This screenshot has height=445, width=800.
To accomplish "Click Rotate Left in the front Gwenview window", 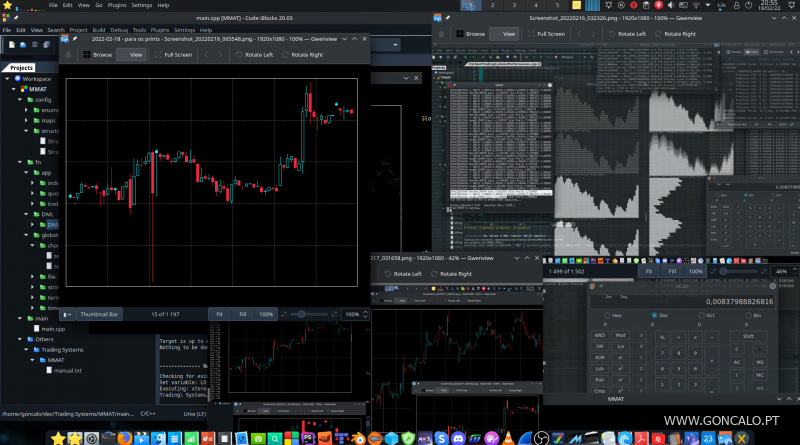I will coord(254,55).
